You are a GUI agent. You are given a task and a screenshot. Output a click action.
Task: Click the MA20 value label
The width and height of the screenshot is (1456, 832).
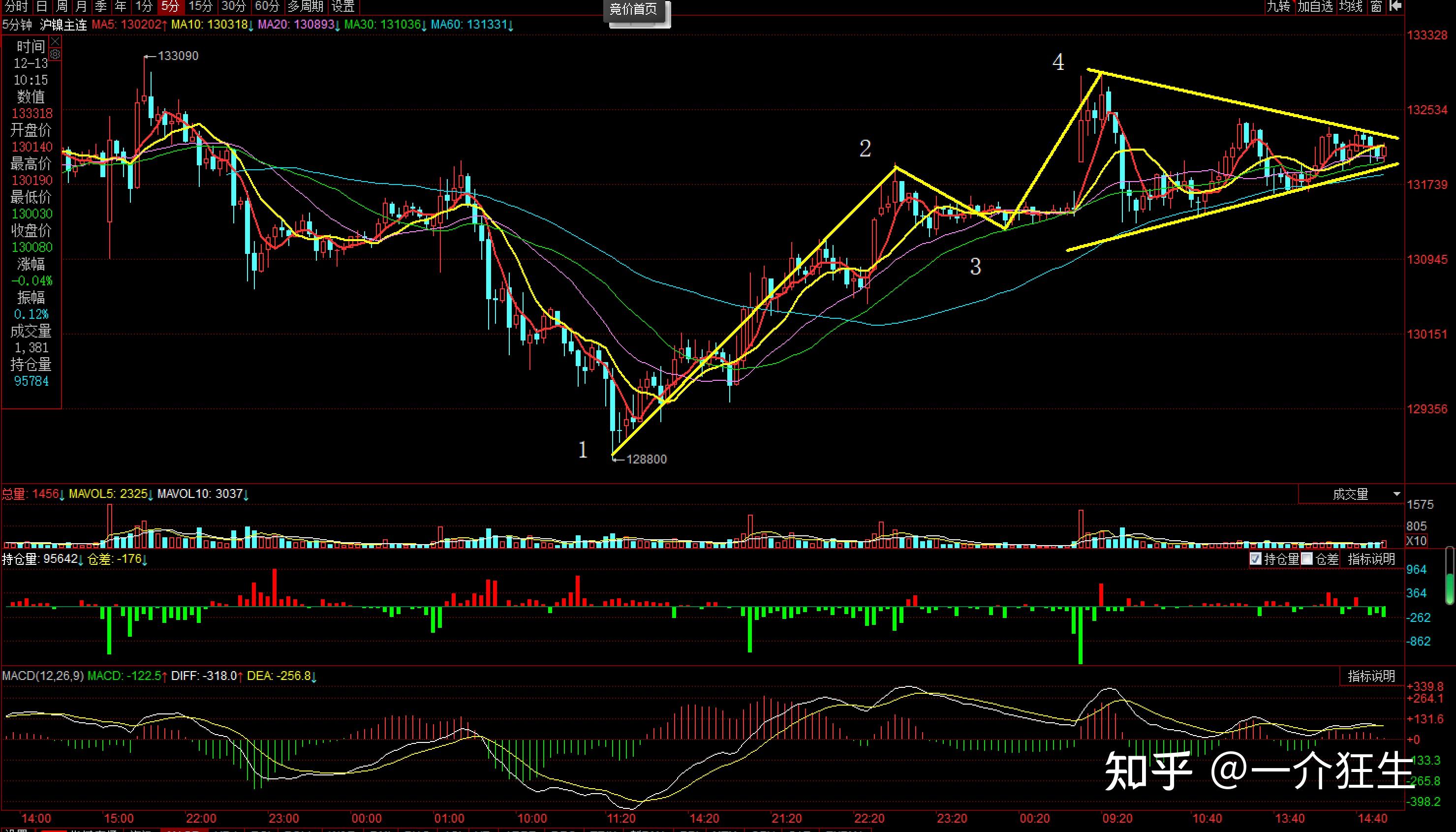[300, 25]
